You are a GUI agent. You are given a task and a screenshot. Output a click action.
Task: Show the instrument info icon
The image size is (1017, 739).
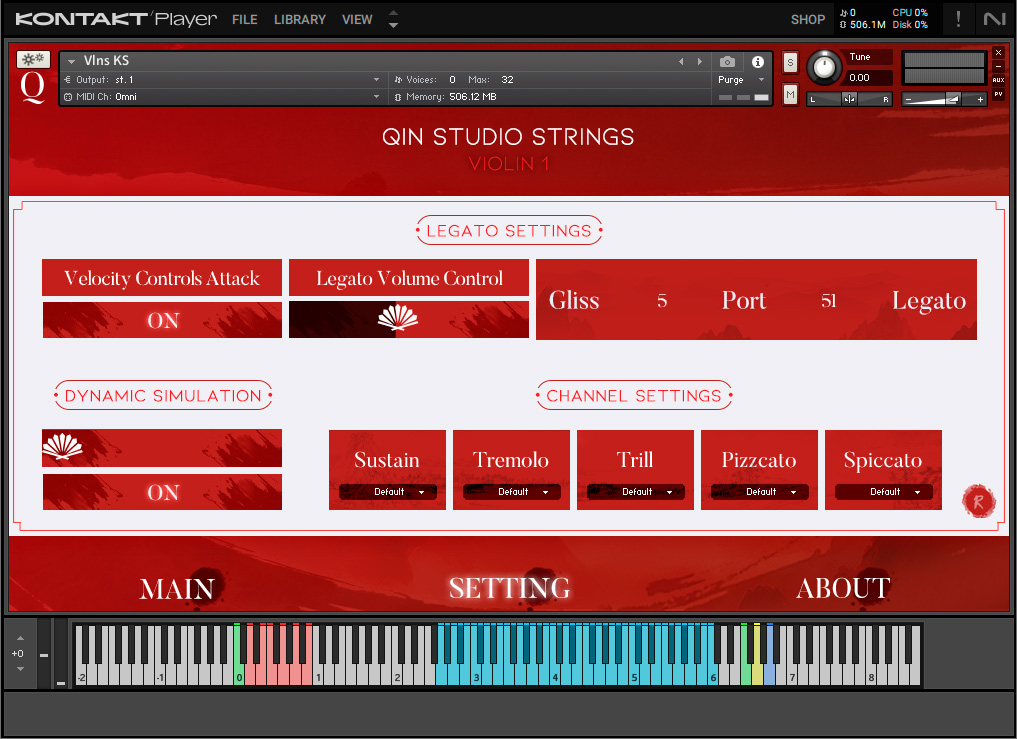click(758, 62)
